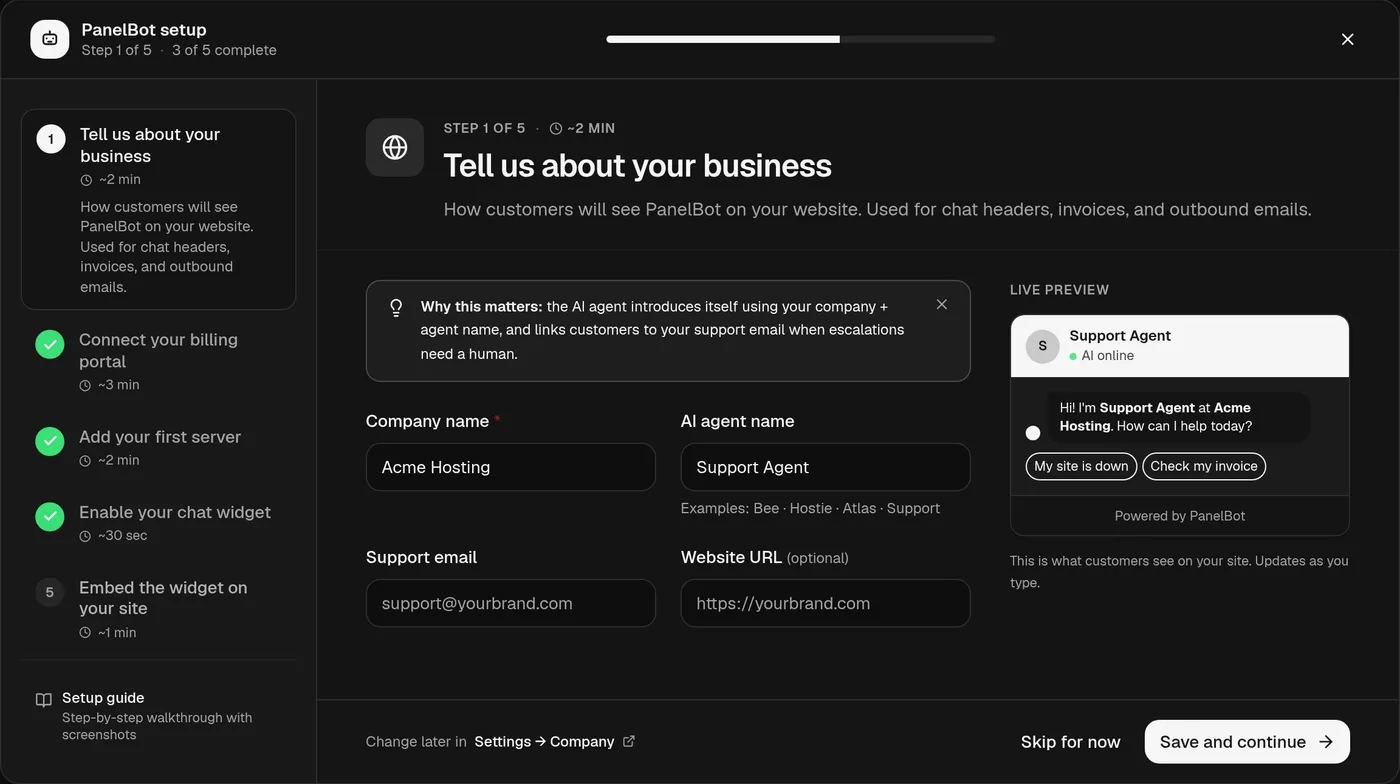Screen dimensions: 1400x784
Task: Click the lightbulb icon in the tip box
Action: pyautogui.click(x=396, y=308)
